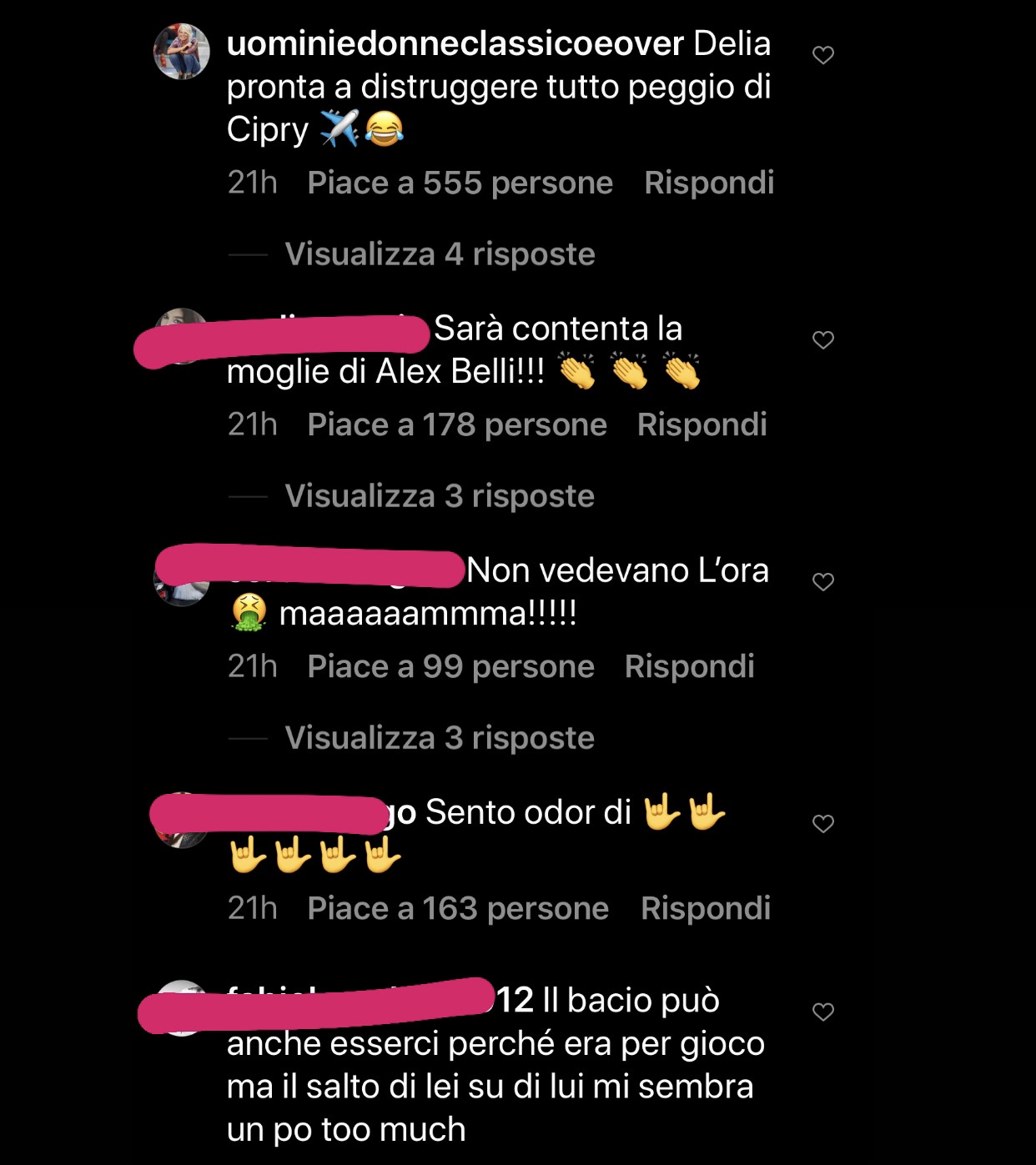Expand 'Visualizza 4 risposte' replies

tap(440, 254)
